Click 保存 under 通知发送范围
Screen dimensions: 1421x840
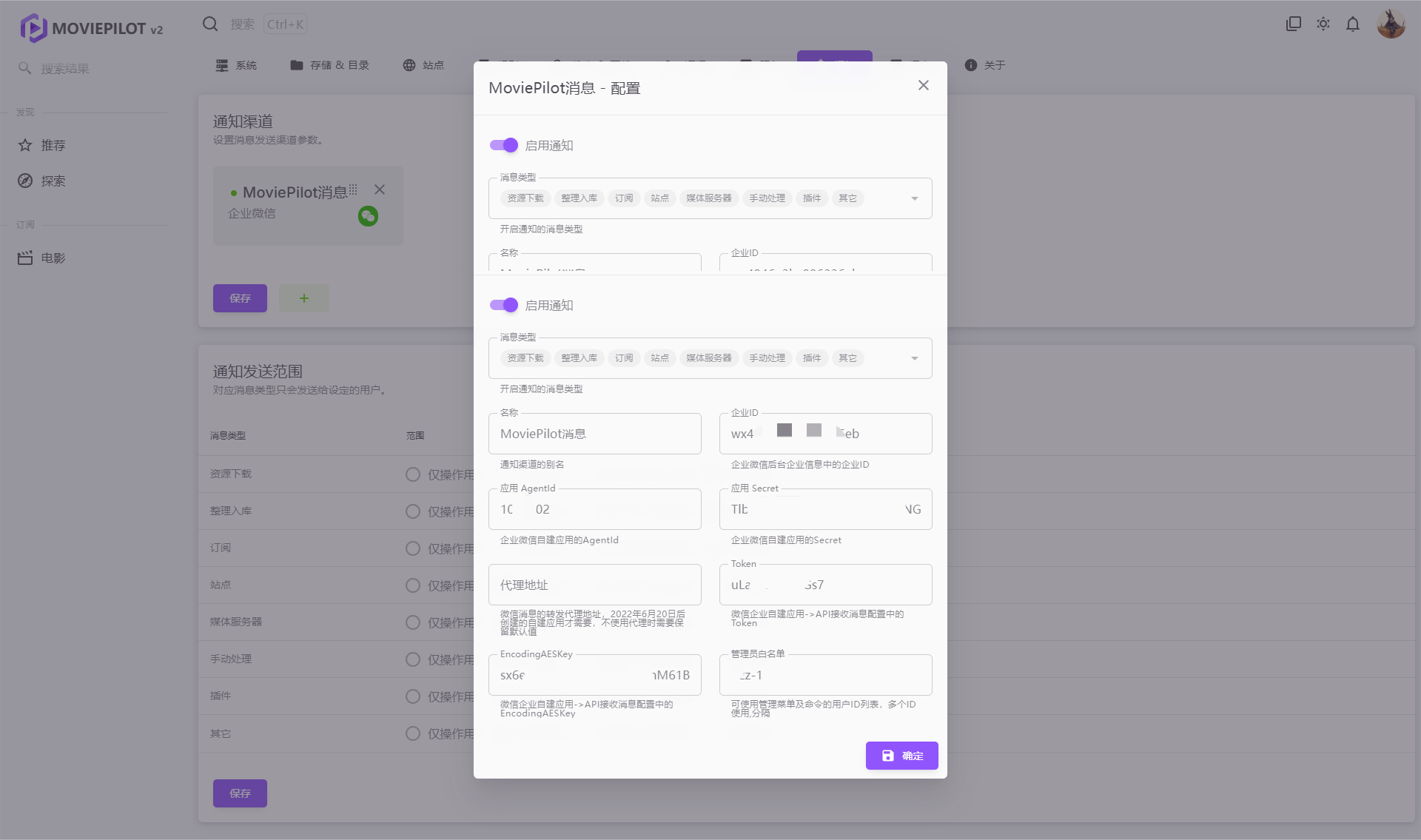240,793
